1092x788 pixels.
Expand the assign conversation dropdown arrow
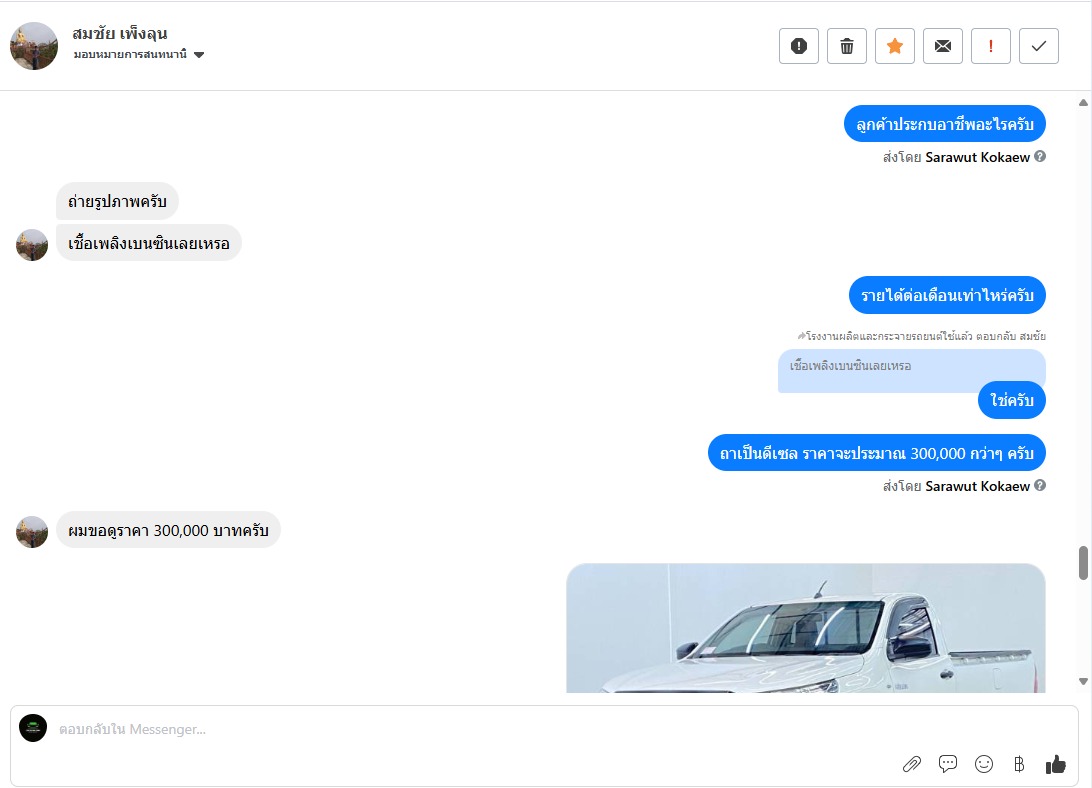pos(198,55)
